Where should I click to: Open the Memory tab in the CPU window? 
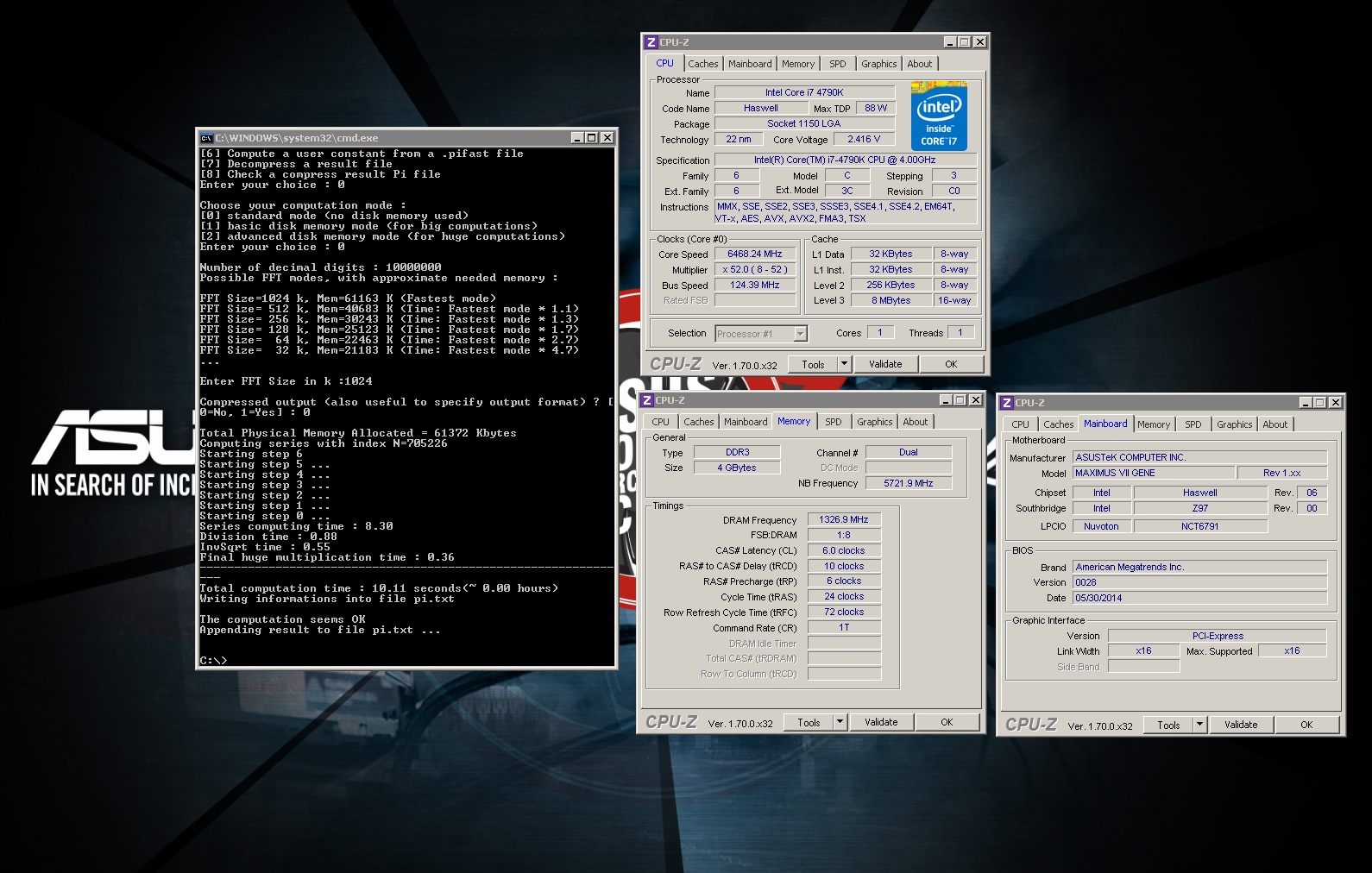798,64
